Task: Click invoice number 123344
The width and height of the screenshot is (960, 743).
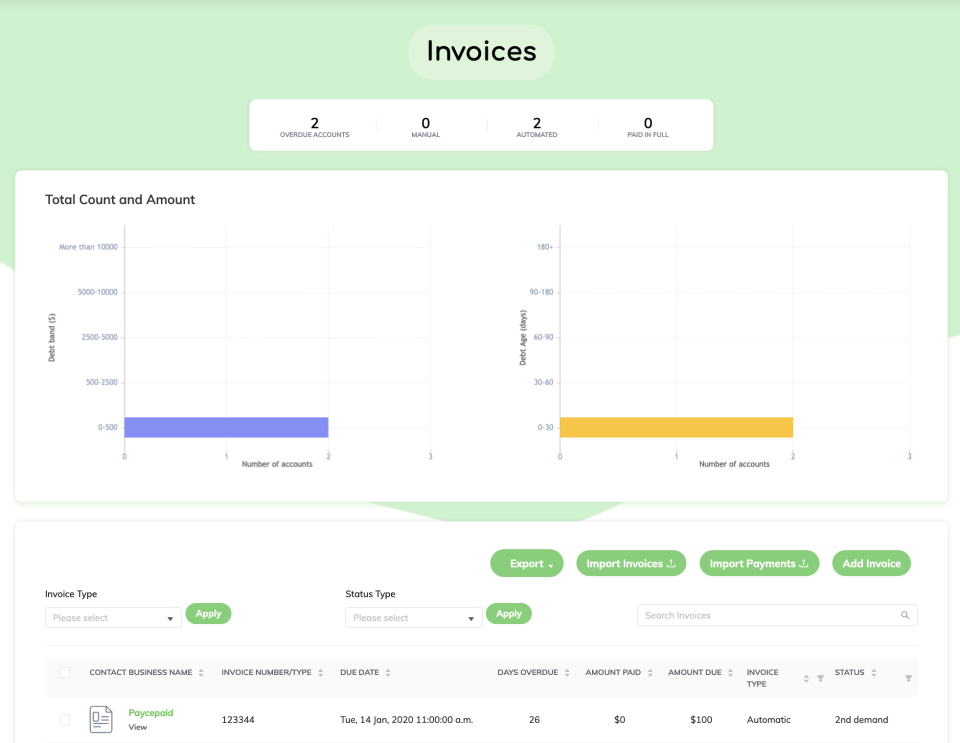Action: [x=238, y=720]
